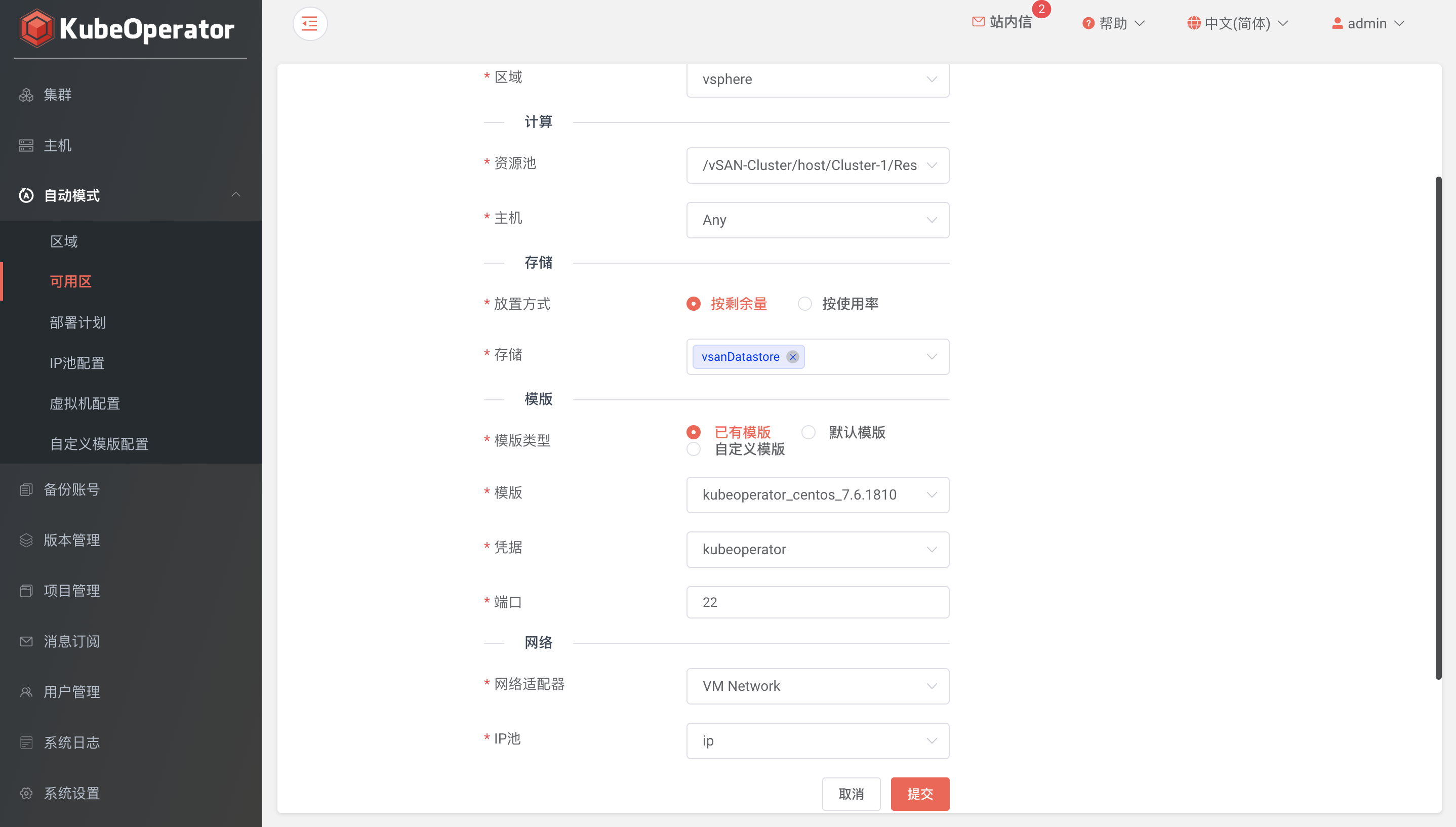1456x827 pixels.
Task: Click the unread messages badge 2
Action: pos(1041,9)
